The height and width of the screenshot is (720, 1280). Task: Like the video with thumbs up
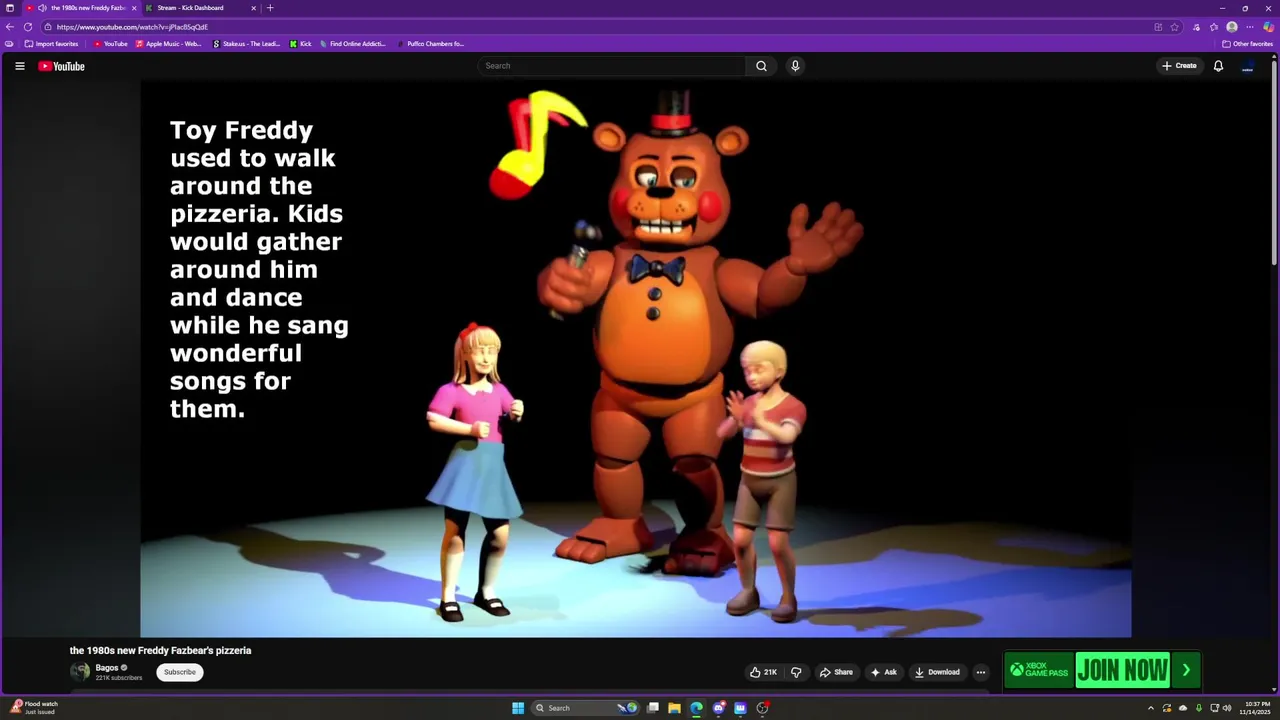(763, 672)
